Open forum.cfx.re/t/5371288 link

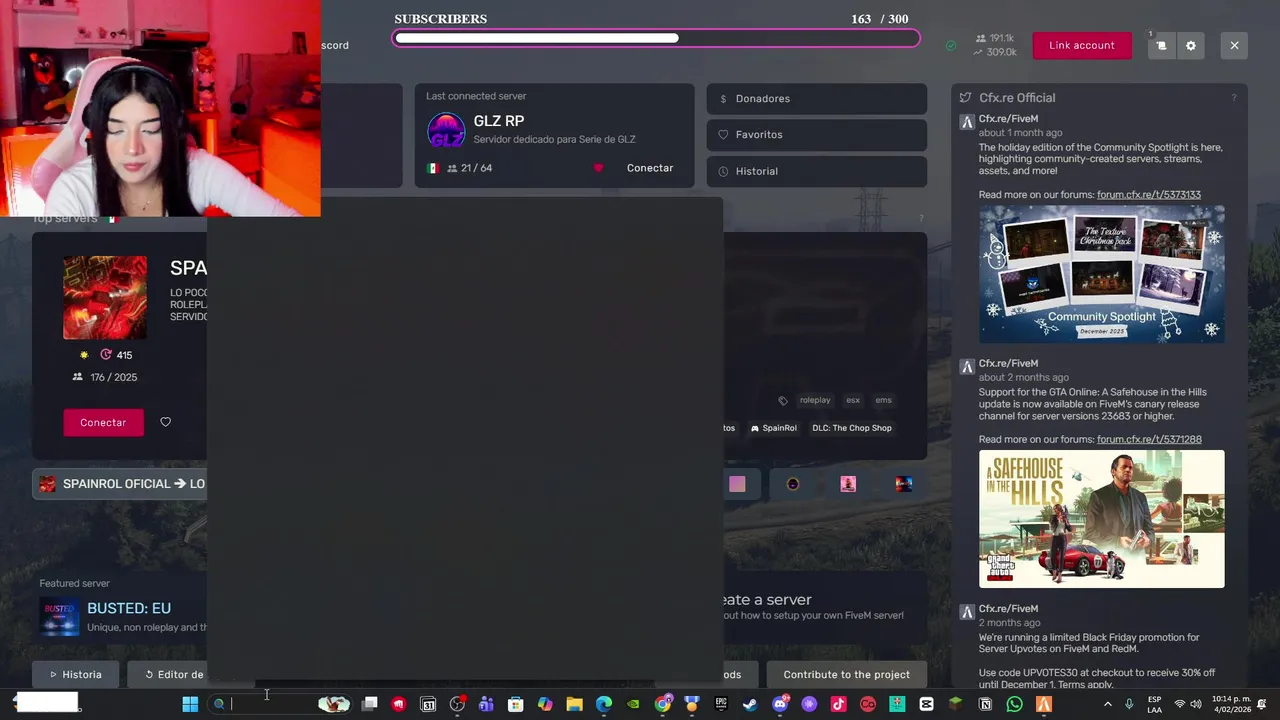click(x=1149, y=439)
